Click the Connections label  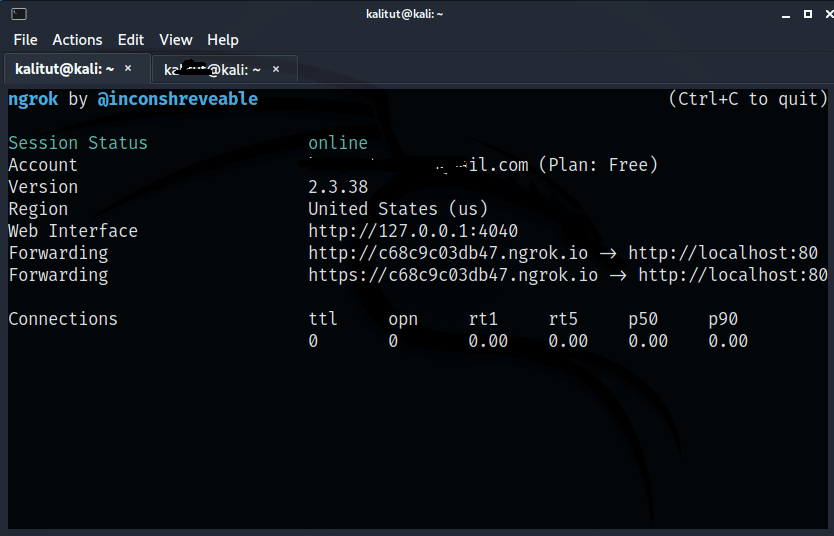63,319
